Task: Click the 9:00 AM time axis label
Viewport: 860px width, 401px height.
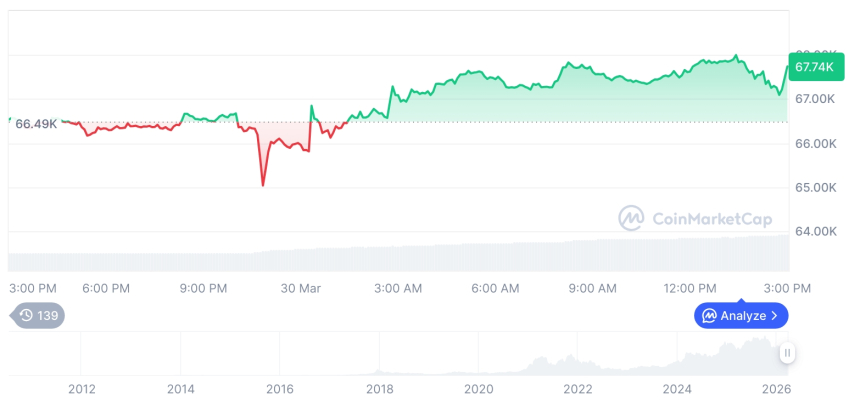Action: (593, 288)
